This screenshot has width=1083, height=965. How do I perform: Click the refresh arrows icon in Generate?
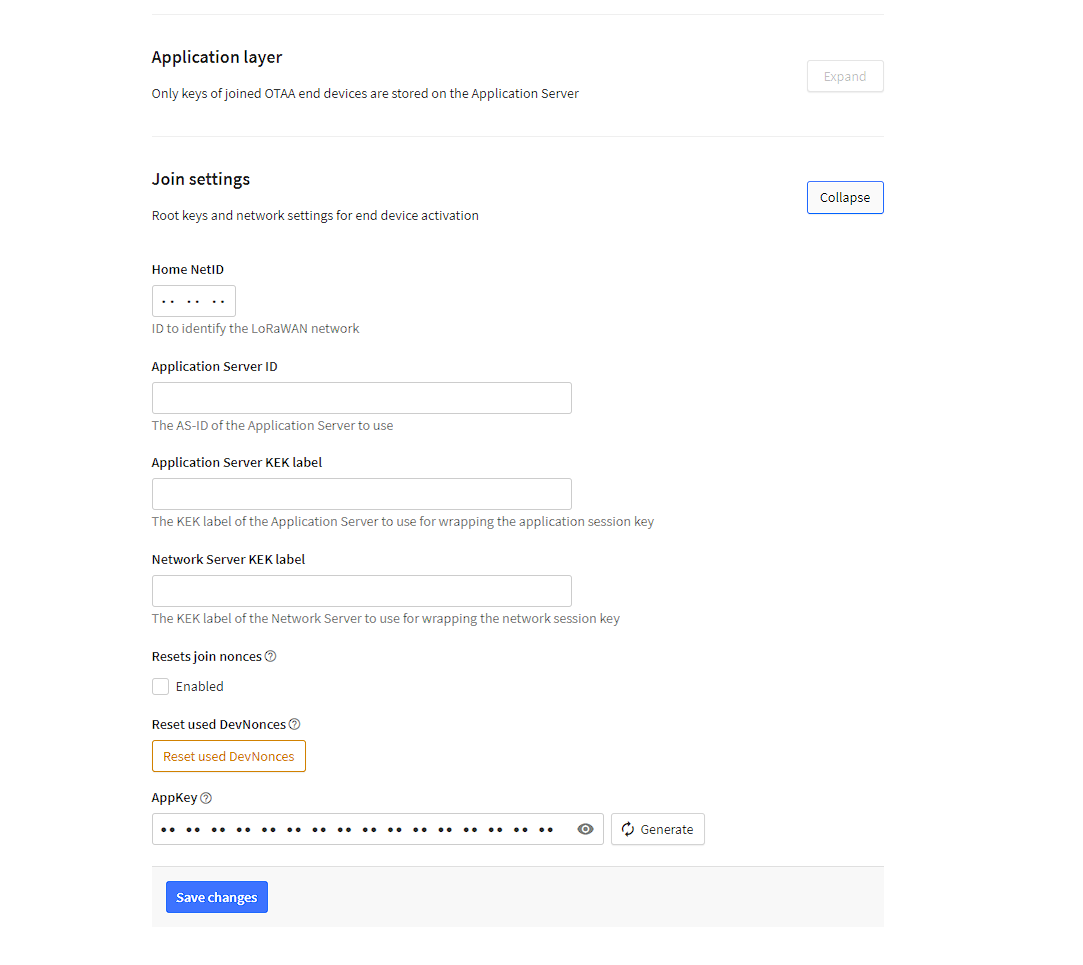[x=627, y=829]
